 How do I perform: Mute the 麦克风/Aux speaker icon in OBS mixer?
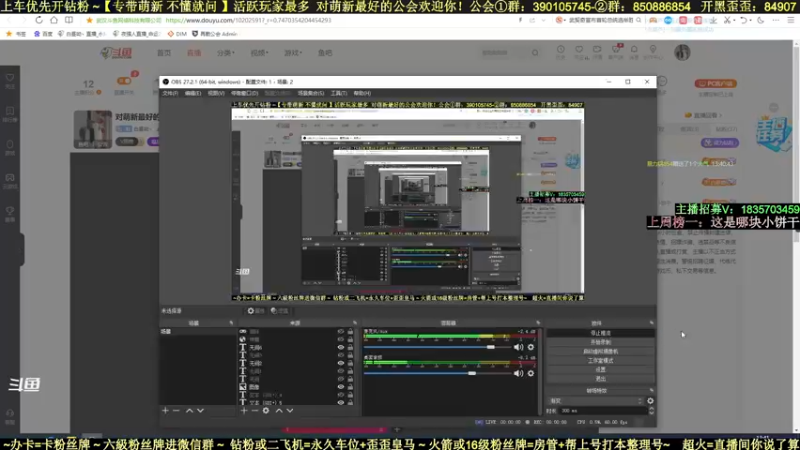[518, 347]
